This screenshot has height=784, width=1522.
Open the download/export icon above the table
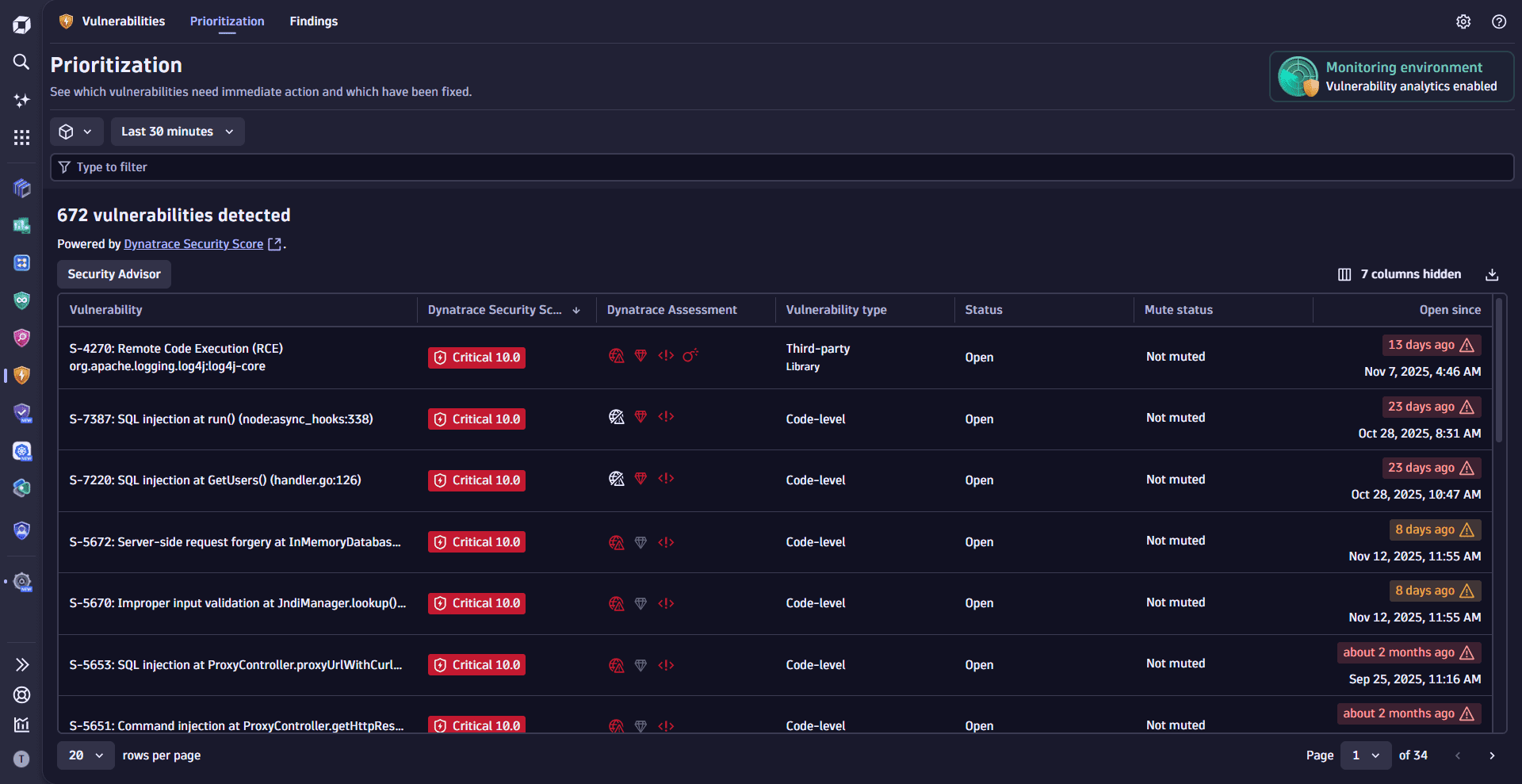coord(1492,274)
